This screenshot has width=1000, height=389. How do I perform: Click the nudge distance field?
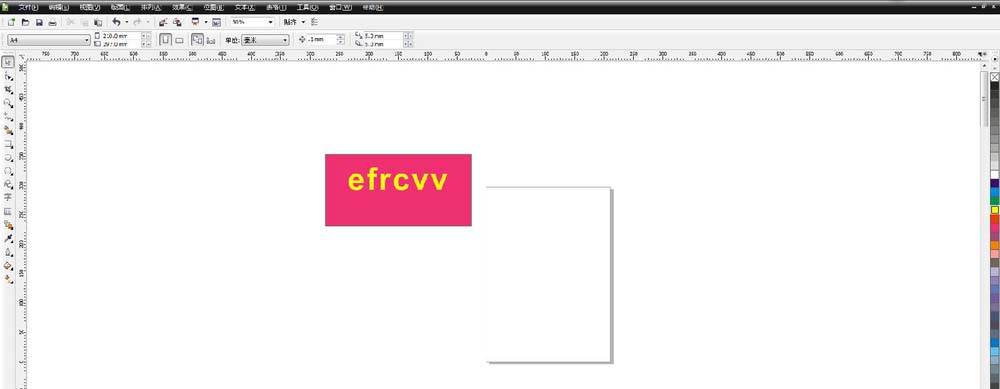[x=321, y=40]
